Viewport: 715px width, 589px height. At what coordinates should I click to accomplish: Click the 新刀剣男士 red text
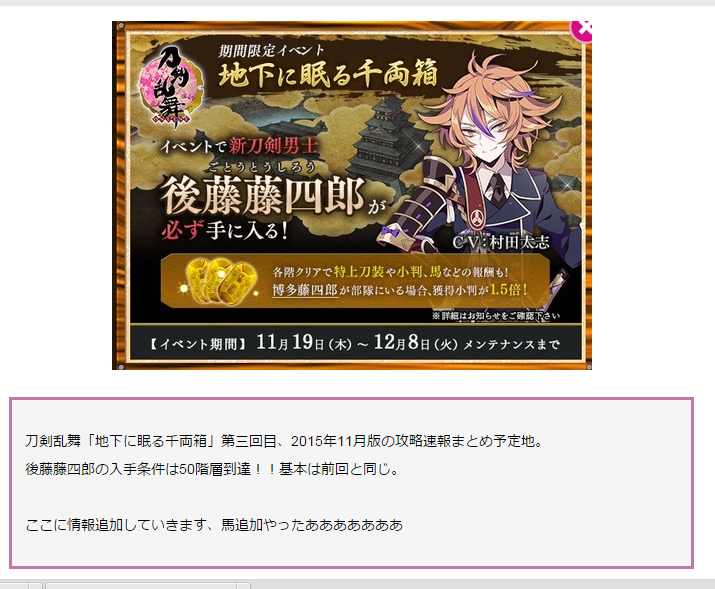click(x=272, y=146)
